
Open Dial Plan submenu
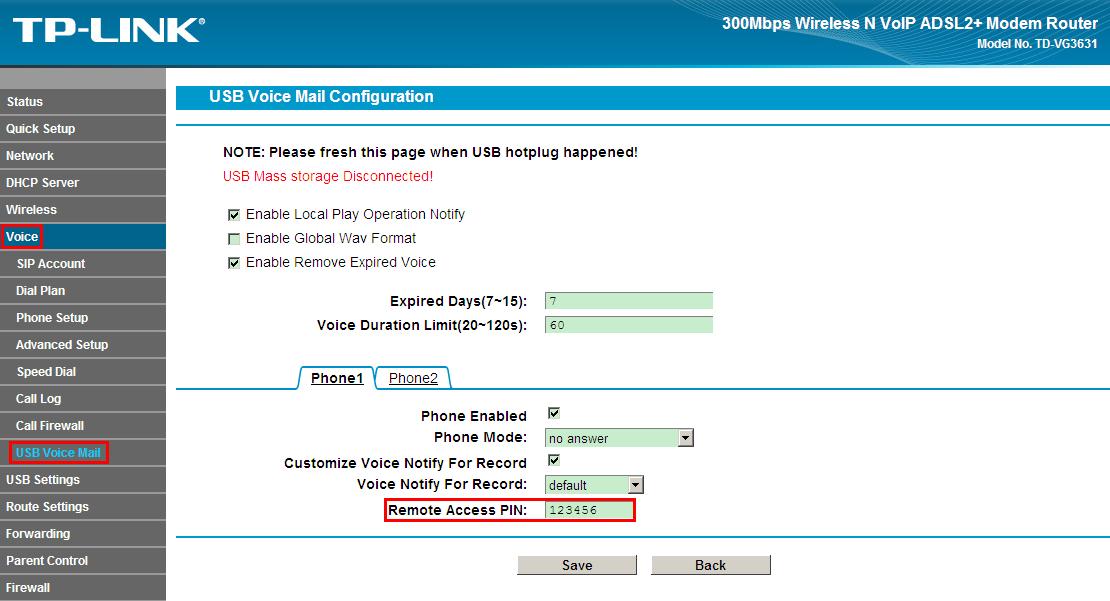82,290
